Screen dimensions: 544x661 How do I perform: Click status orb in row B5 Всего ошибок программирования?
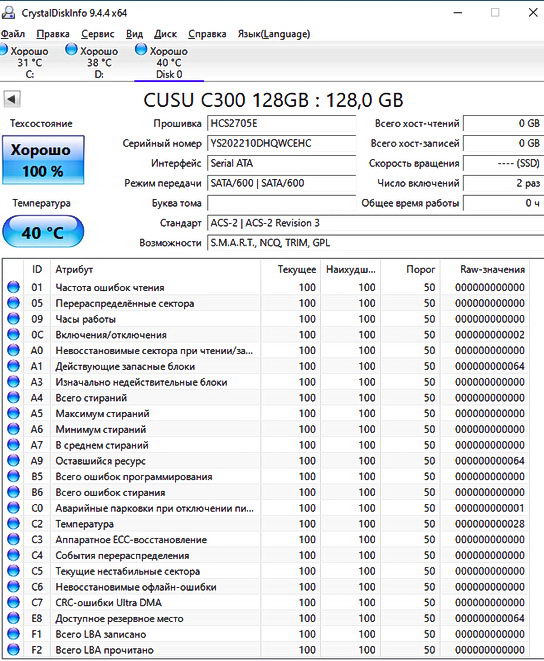click(13, 476)
